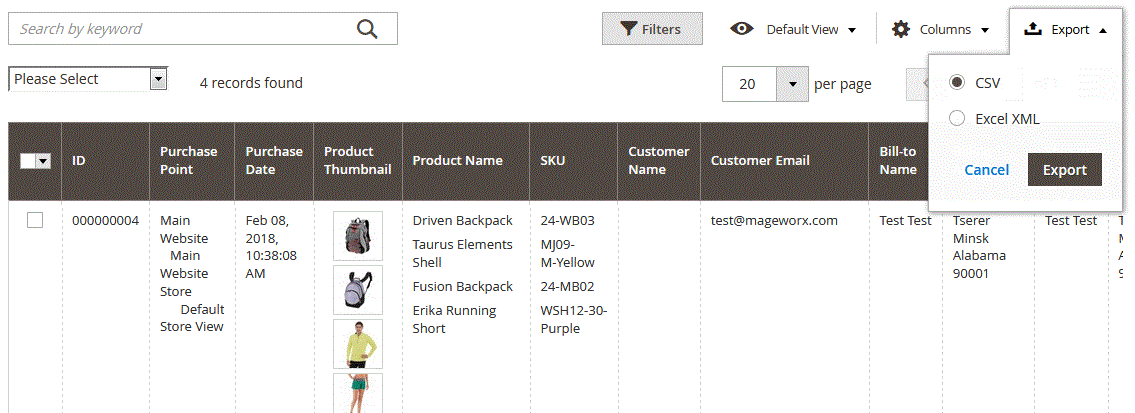The image size is (1135, 413).
Task: Click the eye icon beside Default View
Action: click(742, 29)
